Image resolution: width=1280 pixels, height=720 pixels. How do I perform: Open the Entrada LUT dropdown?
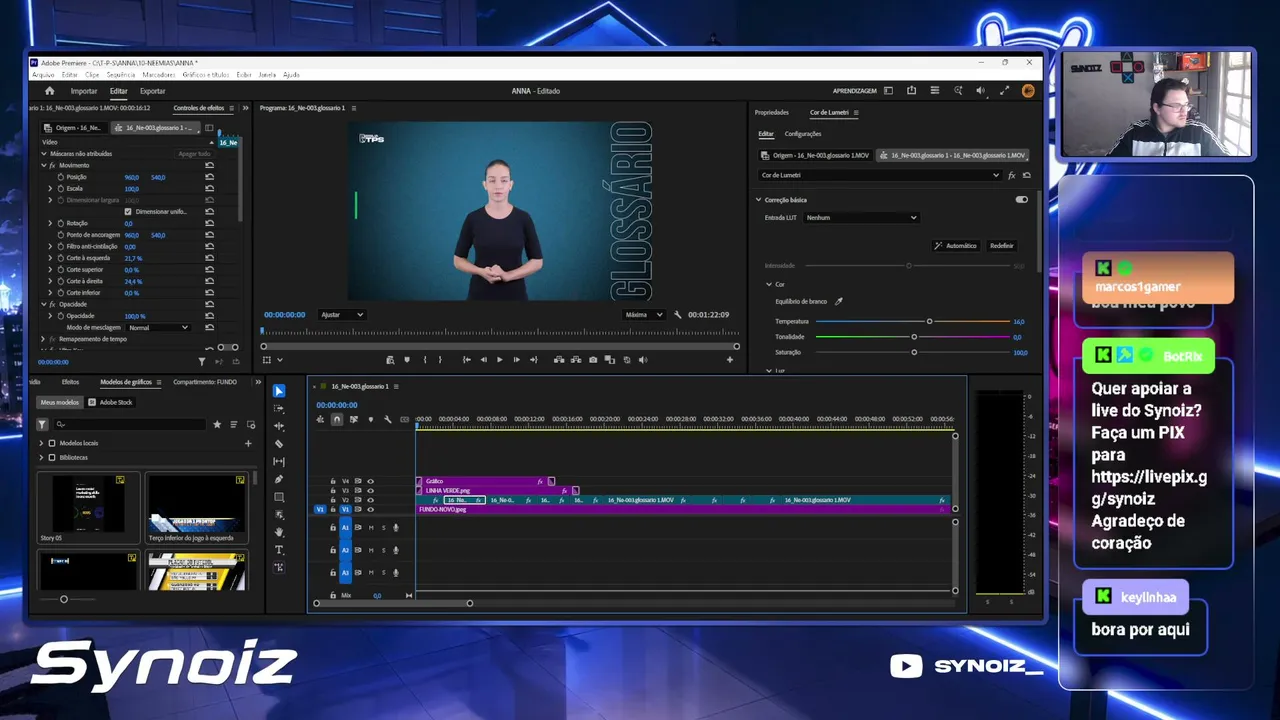pyautogui.click(x=861, y=217)
